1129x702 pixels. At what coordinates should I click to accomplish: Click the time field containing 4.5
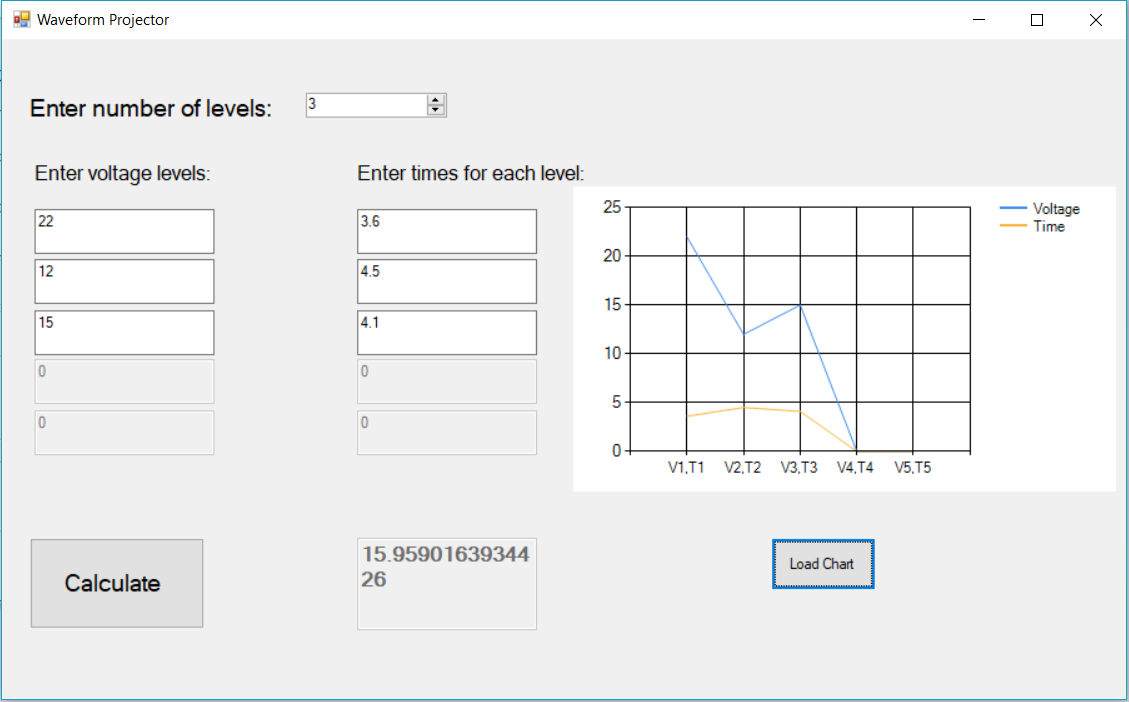pos(446,281)
